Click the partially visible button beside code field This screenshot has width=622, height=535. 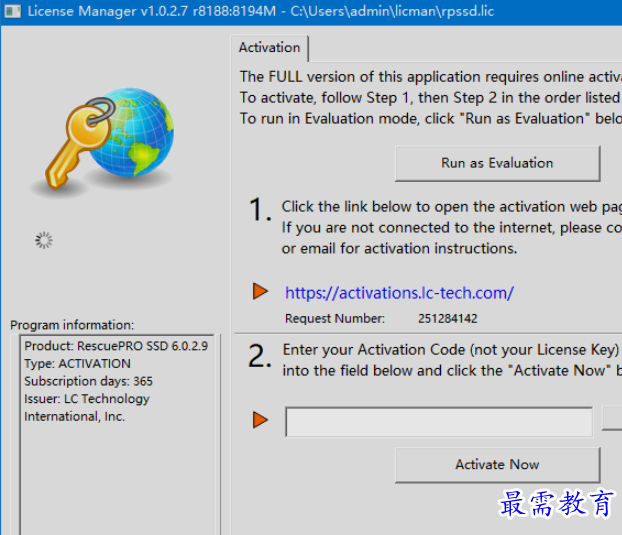(612, 418)
